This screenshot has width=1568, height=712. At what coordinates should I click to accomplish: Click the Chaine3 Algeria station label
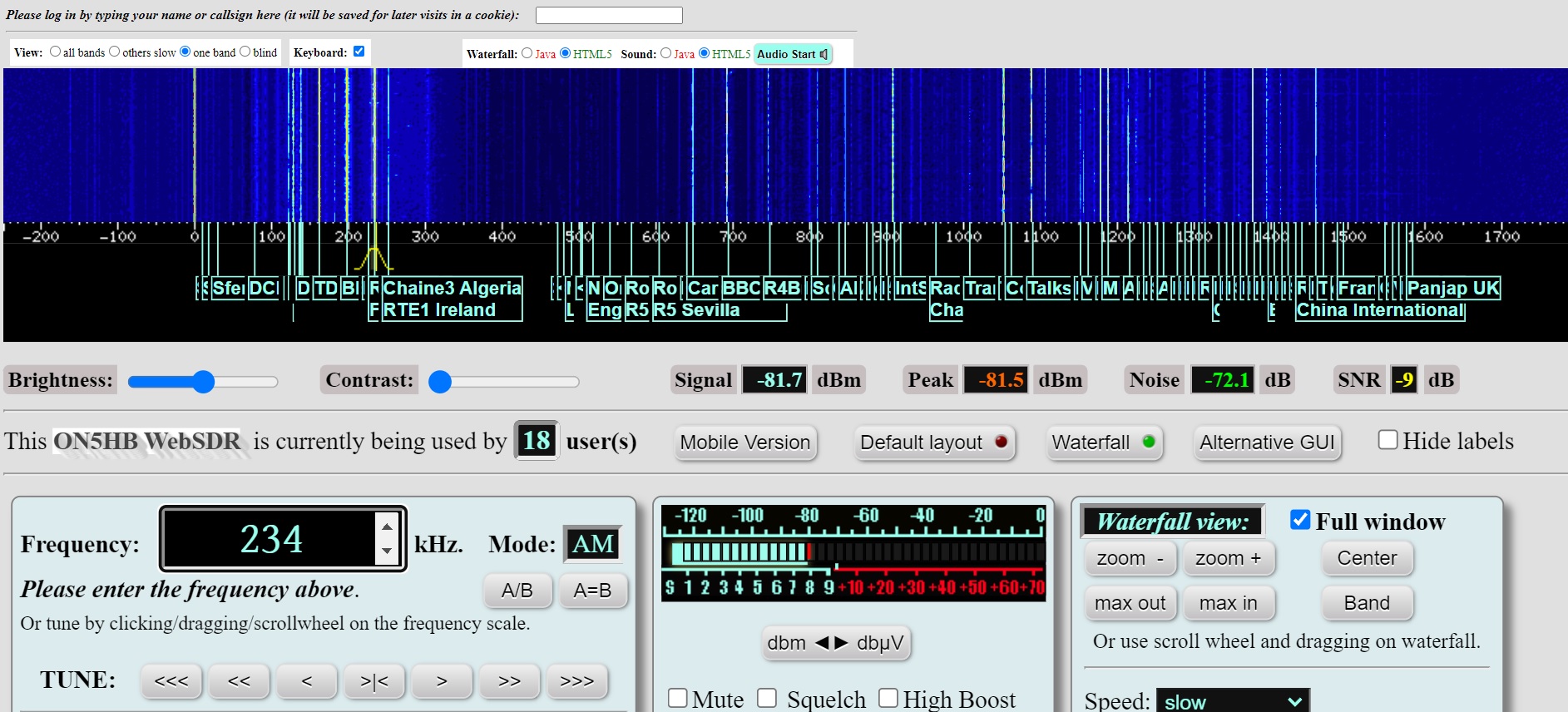coord(452,288)
